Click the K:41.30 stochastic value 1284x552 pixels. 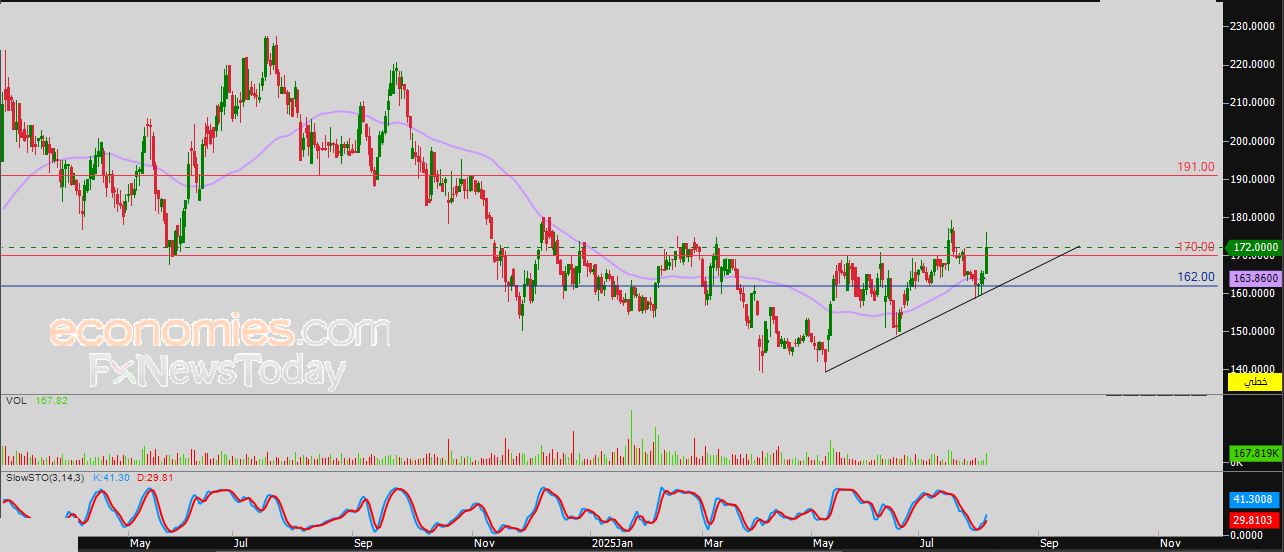pos(113,479)
